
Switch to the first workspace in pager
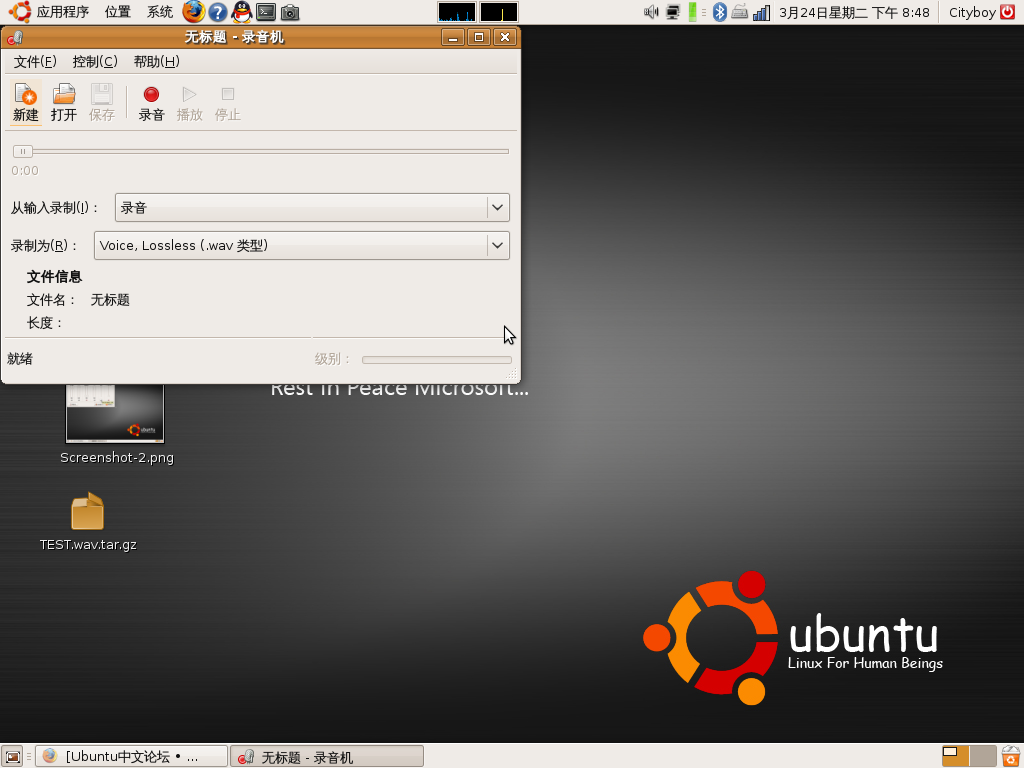(x=955, y=756)
